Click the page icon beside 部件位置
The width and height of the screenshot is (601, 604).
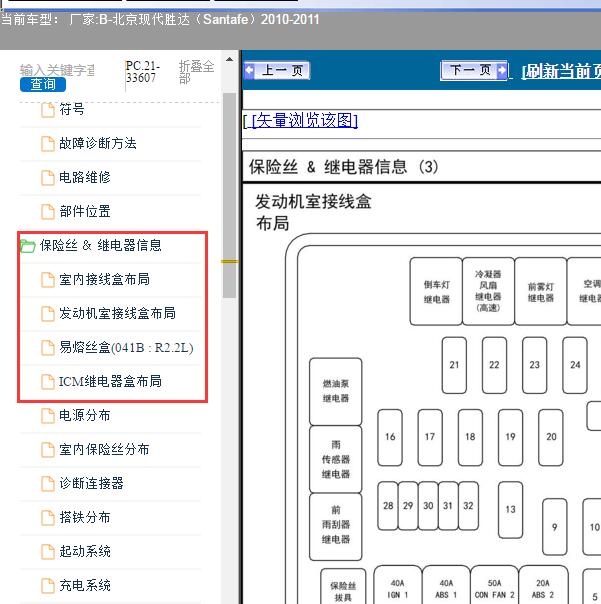pos(47,212)
